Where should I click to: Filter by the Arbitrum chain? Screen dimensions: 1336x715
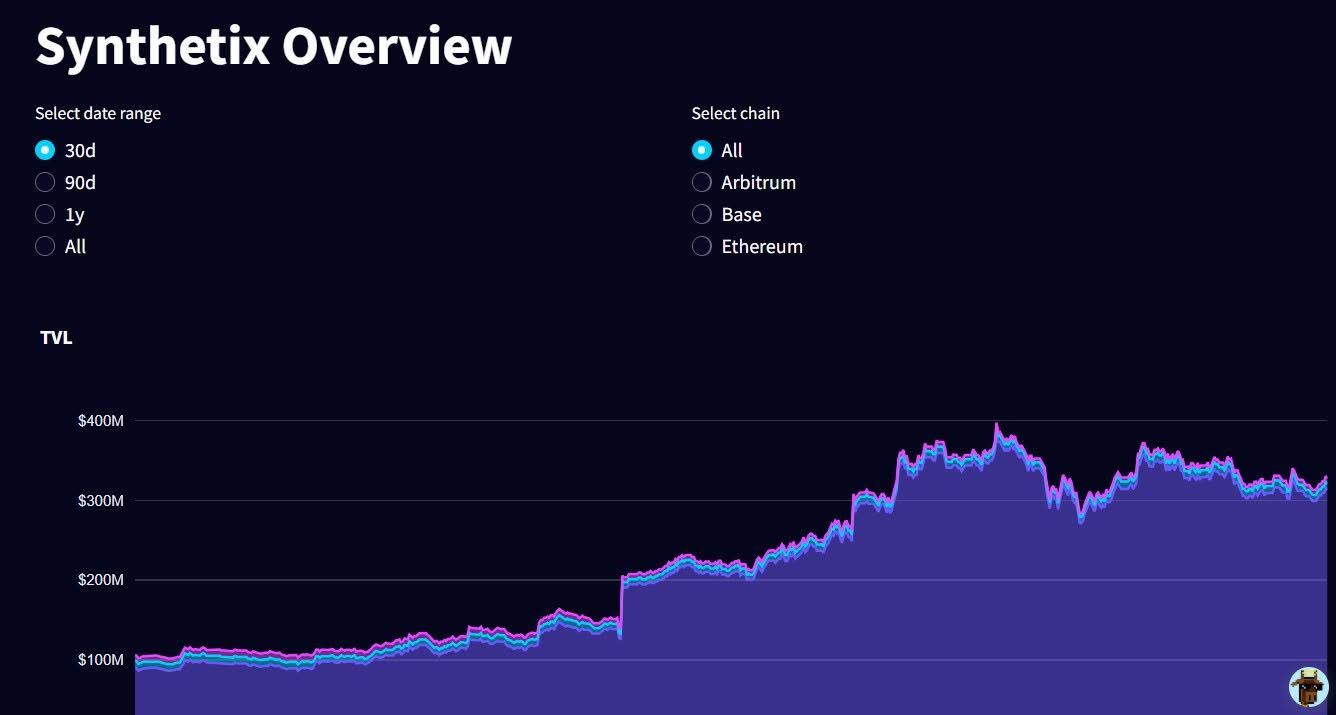(702, 182)
